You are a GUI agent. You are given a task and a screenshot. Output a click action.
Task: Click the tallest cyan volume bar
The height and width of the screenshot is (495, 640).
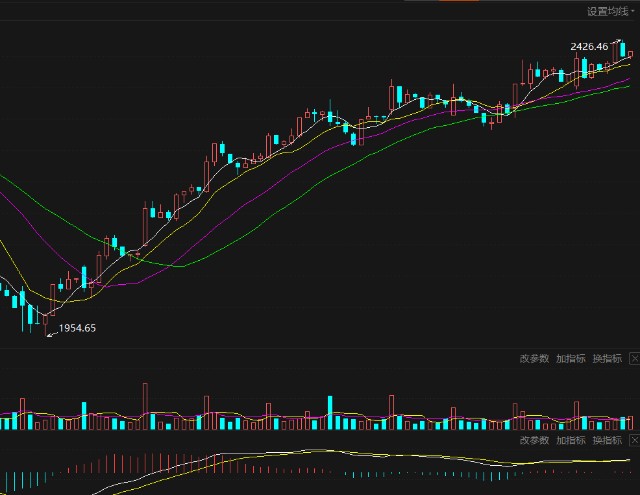click(329, 412)
